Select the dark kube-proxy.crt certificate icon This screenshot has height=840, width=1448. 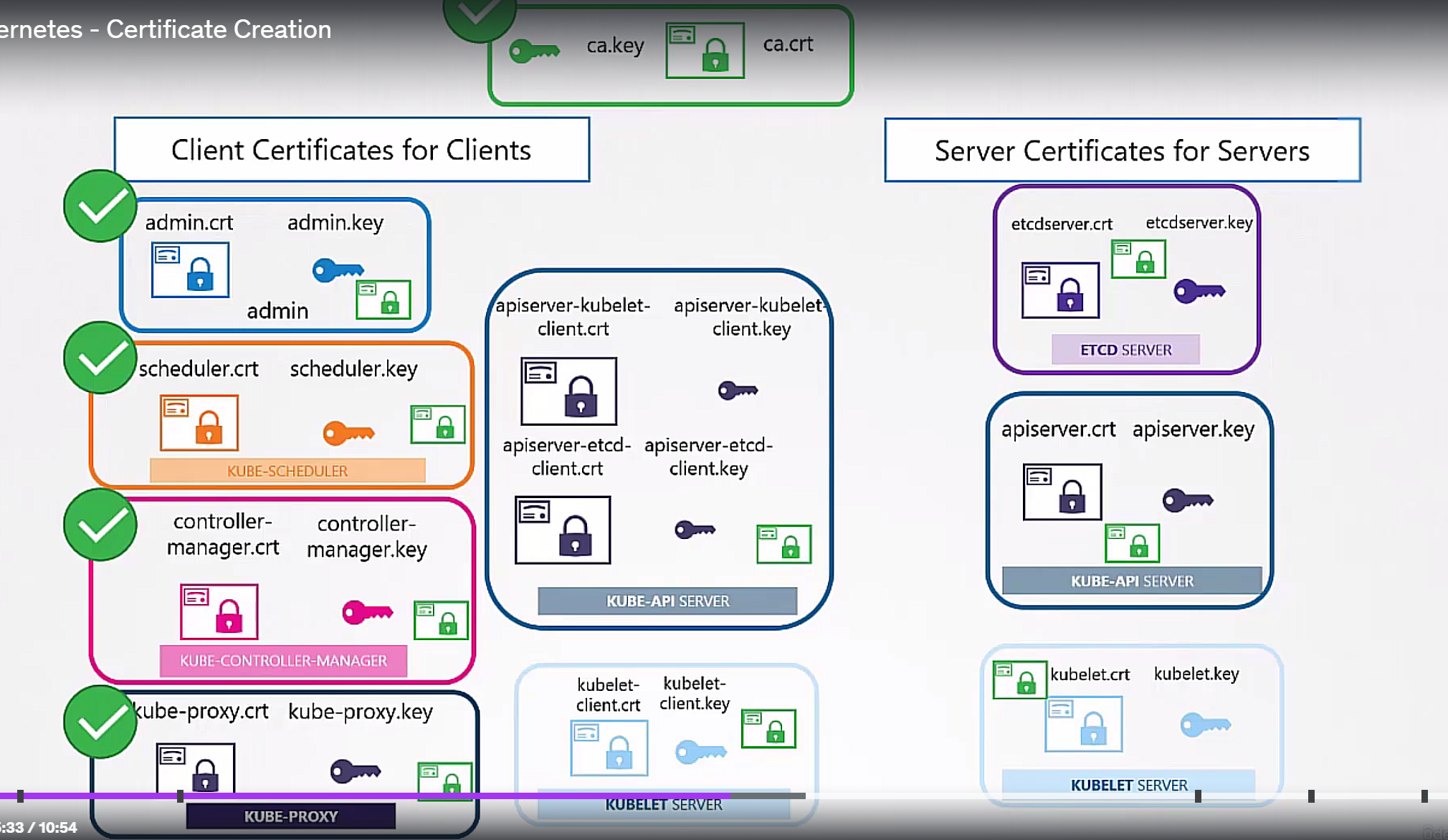[x=196, y=768]
